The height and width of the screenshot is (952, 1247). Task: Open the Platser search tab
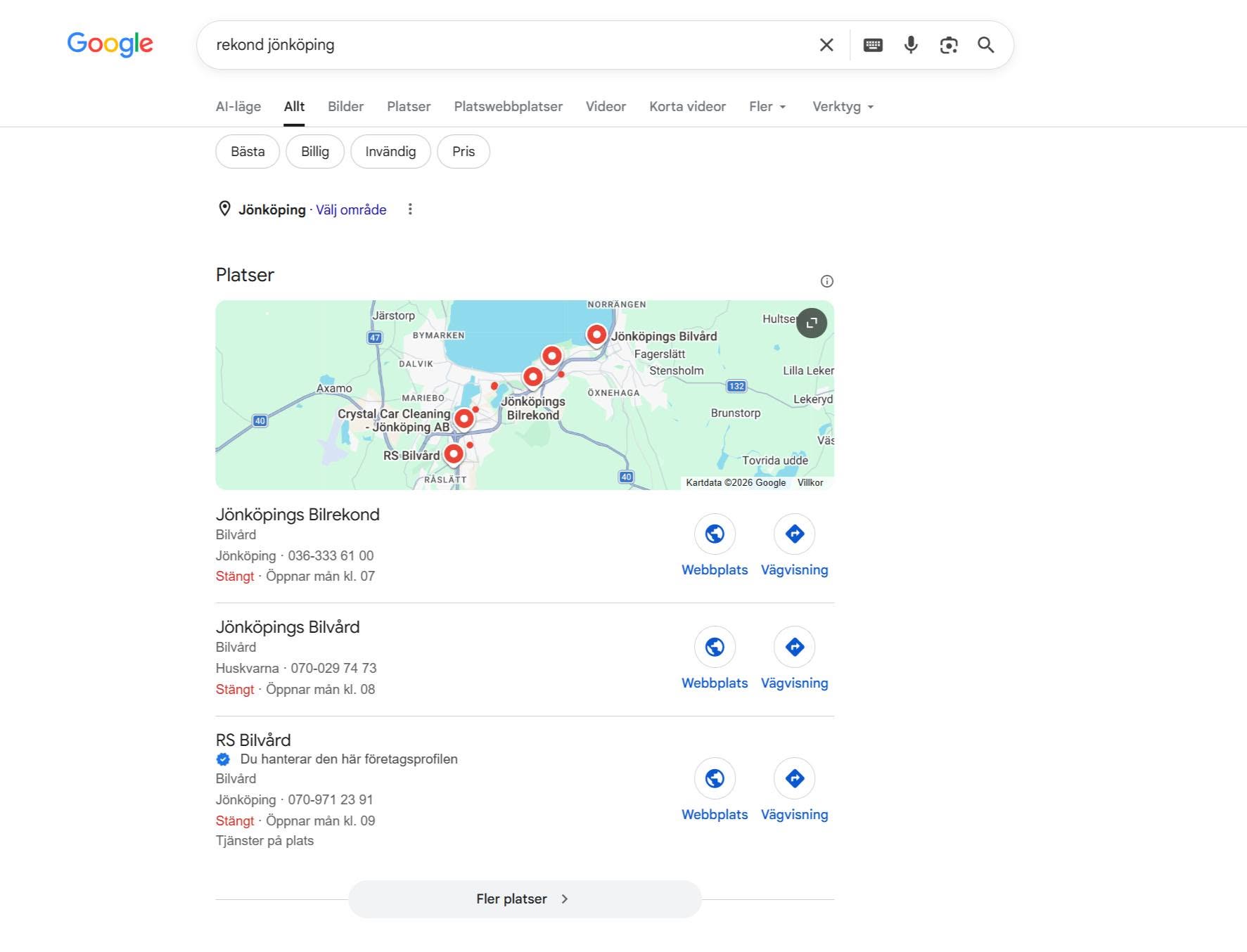pos(409,106)
